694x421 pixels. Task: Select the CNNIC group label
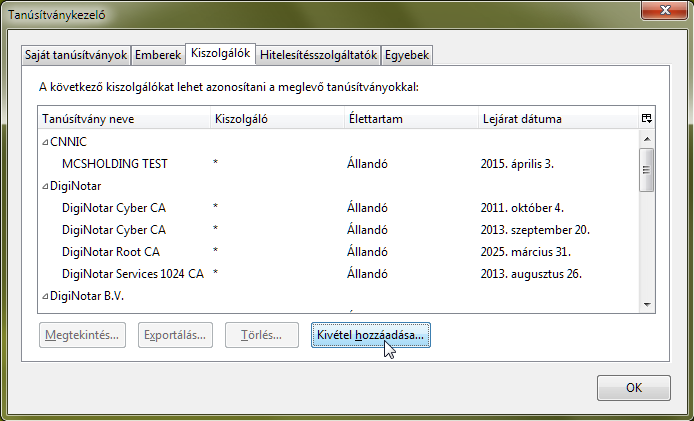69,142
